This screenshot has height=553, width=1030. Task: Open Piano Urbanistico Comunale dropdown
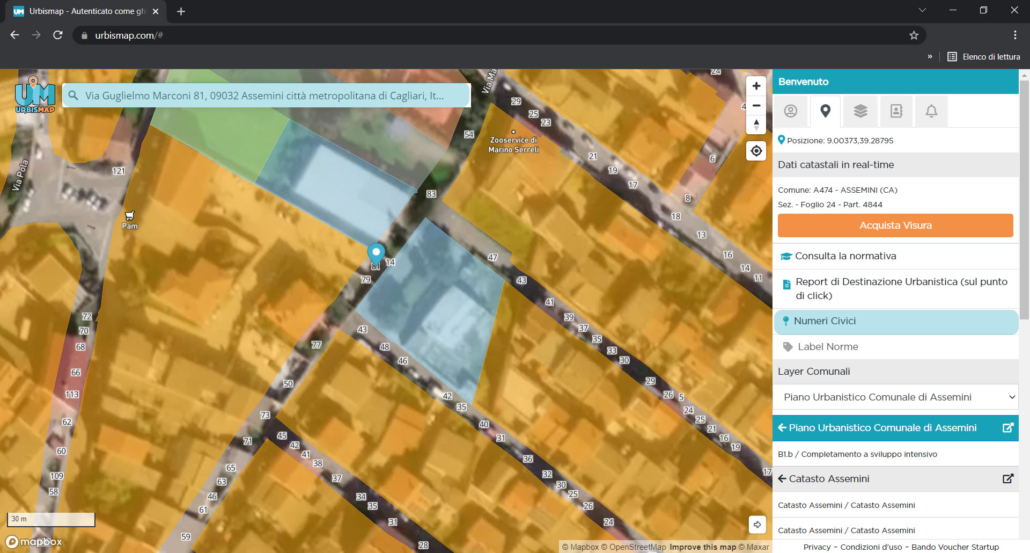[896, 397]
